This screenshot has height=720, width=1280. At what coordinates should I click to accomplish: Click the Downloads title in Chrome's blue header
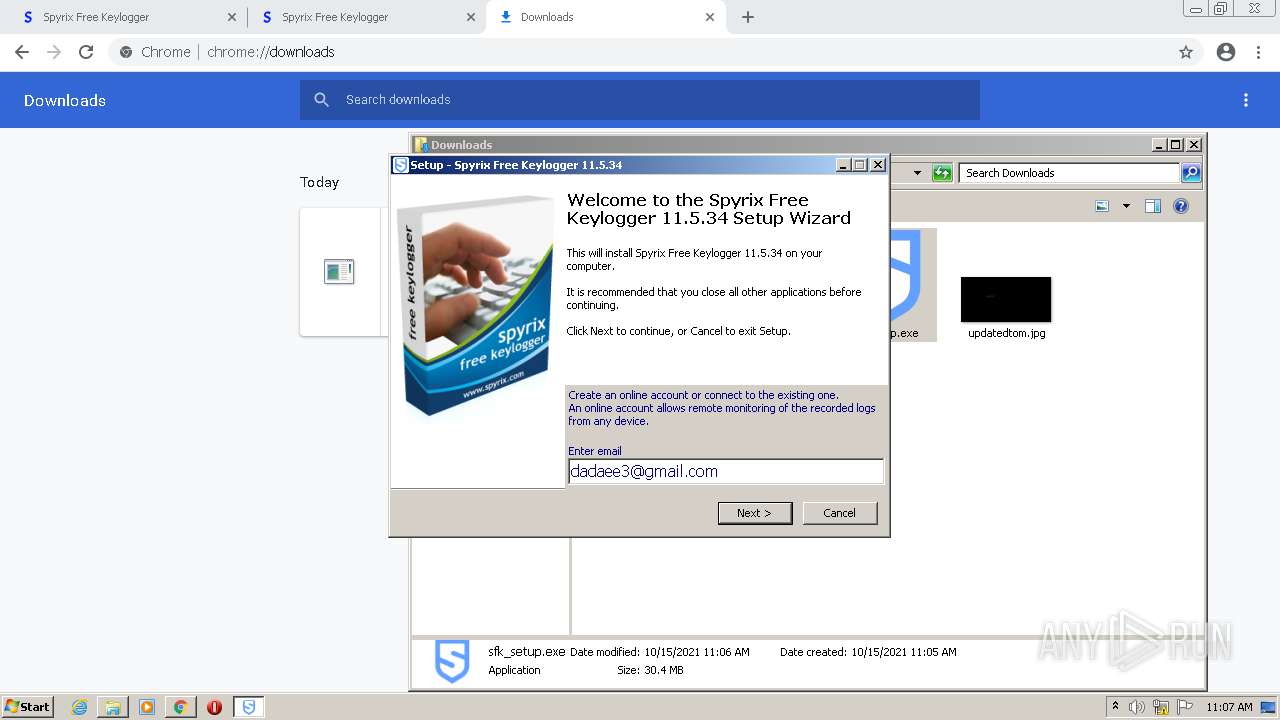click(x=65, y=100)
